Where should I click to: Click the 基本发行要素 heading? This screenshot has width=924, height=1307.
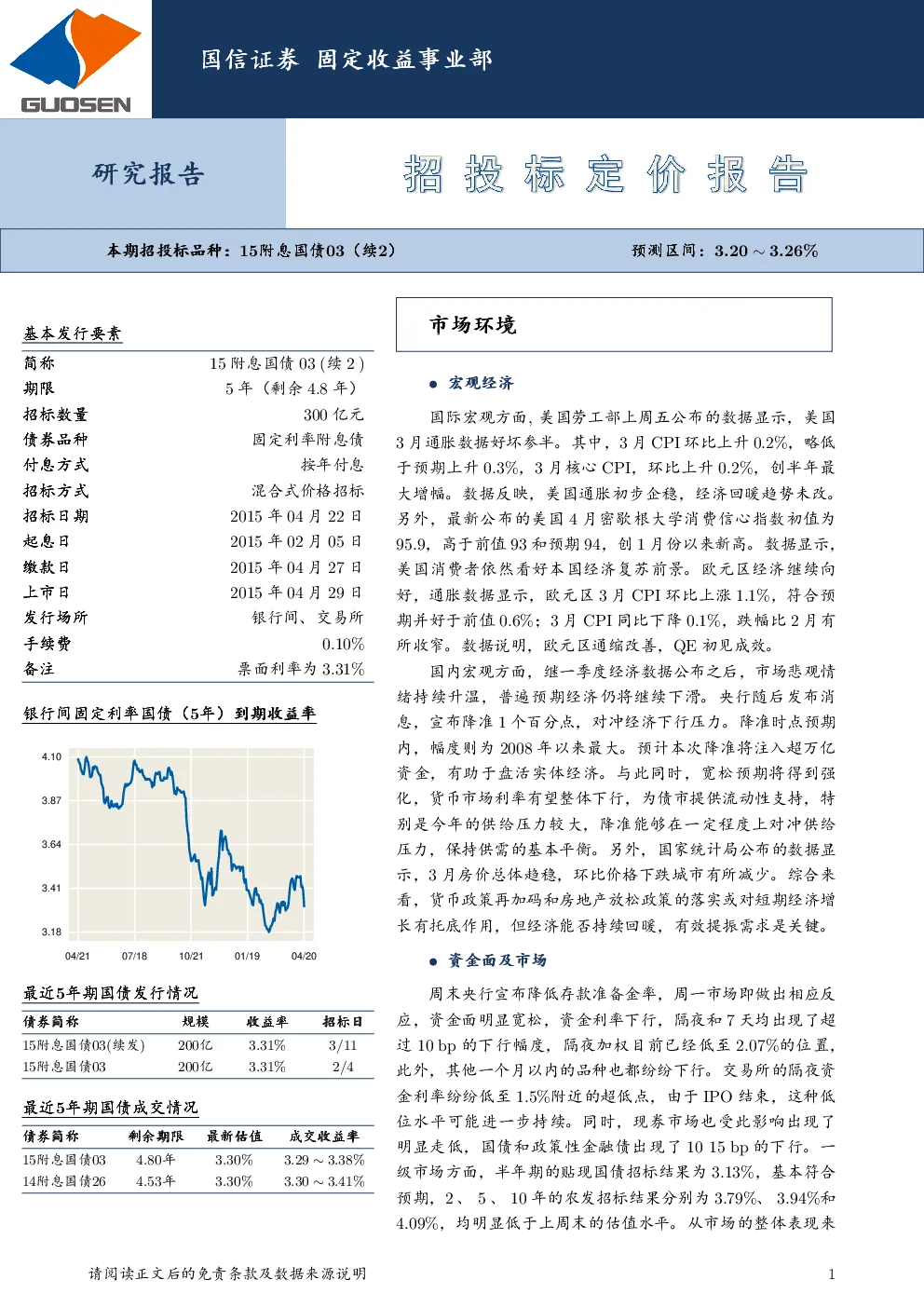(72, 334)
